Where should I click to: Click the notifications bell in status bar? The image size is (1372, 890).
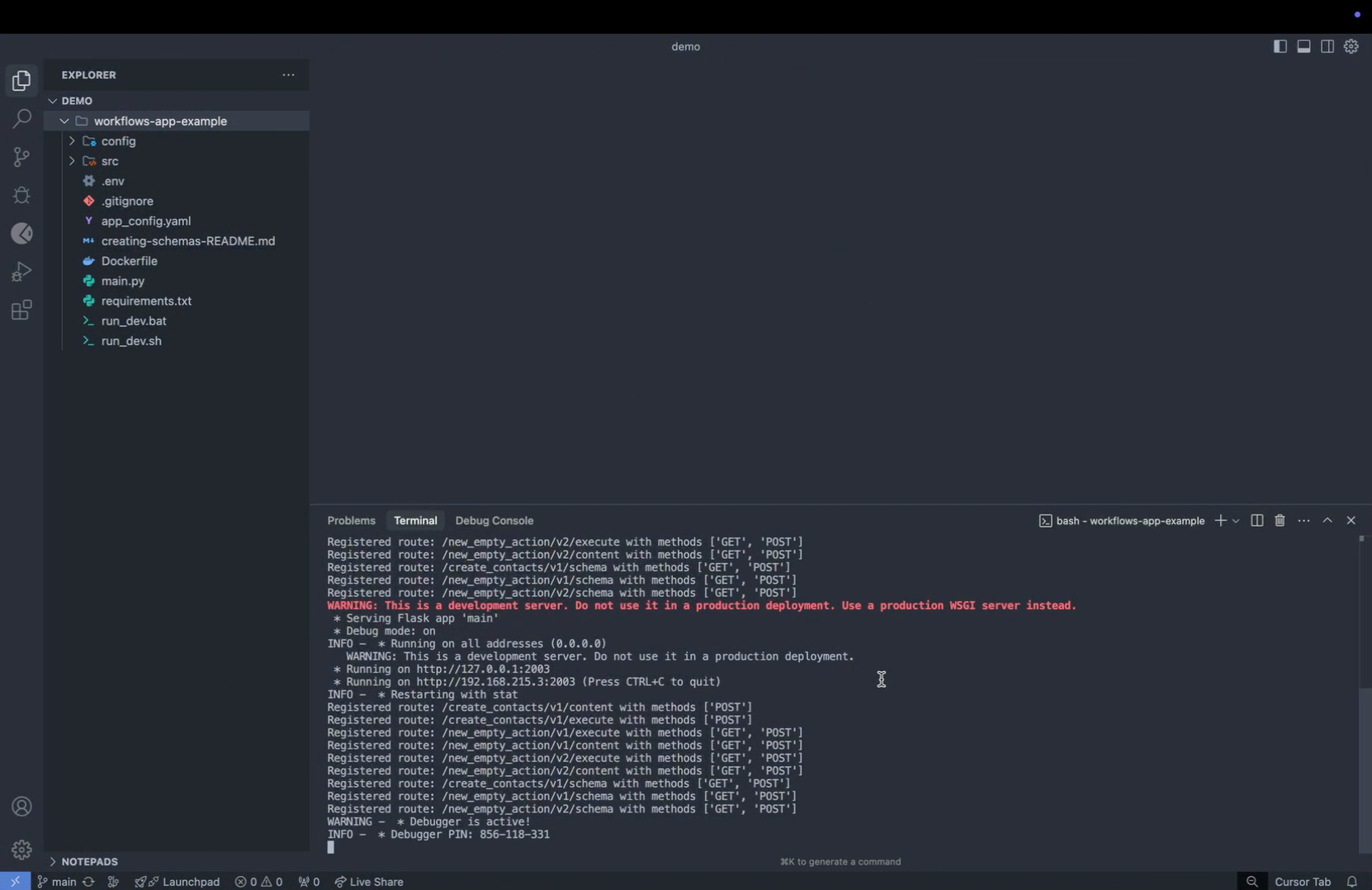pos(1351,882)
